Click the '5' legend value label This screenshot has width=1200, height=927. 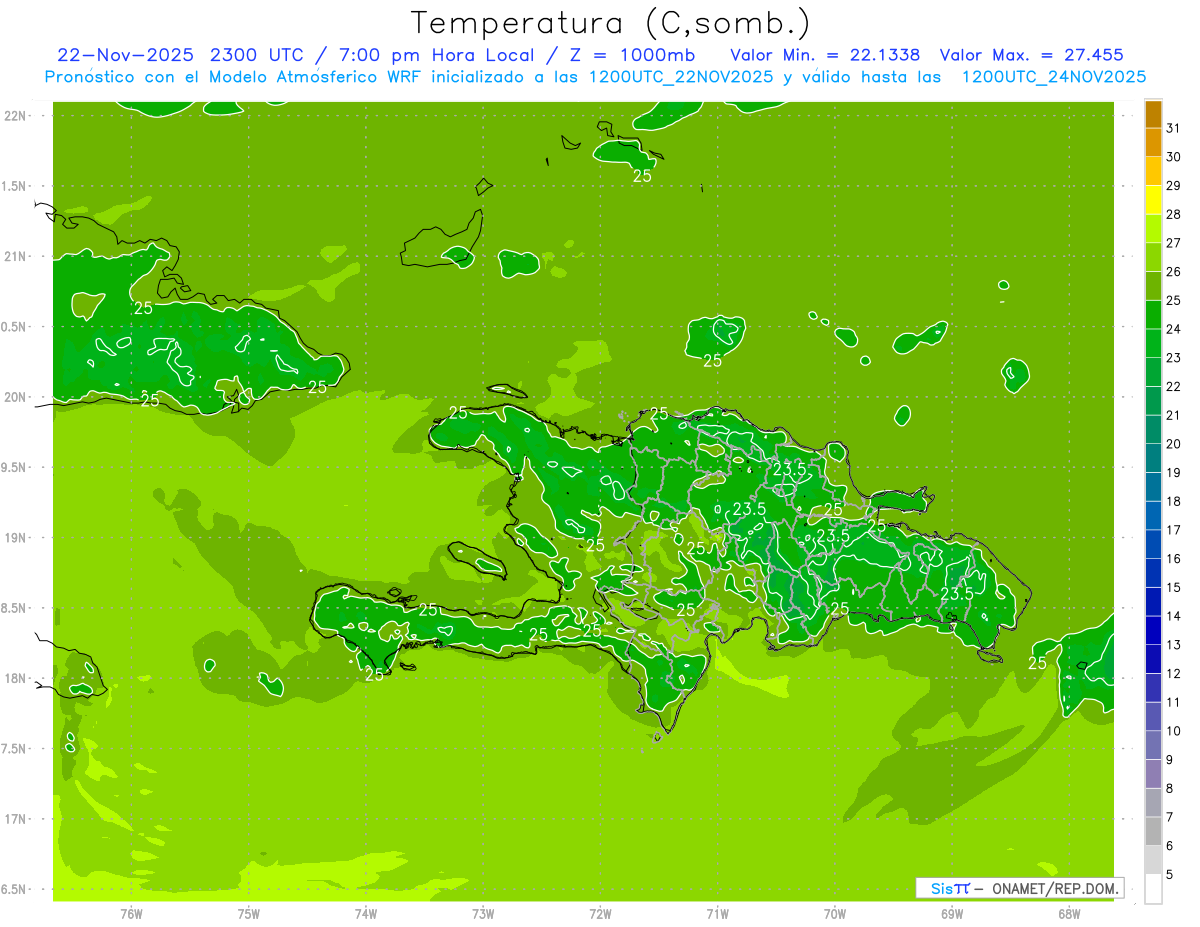point(1170,875)
